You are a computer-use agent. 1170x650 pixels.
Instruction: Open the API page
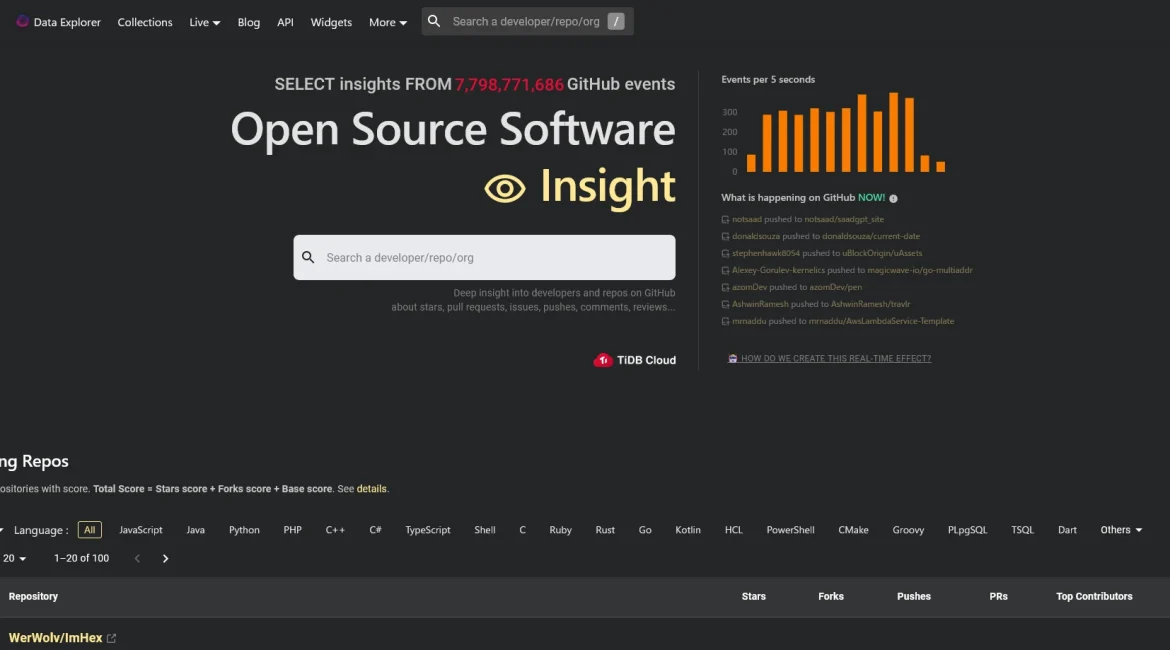tap(285, 22)
